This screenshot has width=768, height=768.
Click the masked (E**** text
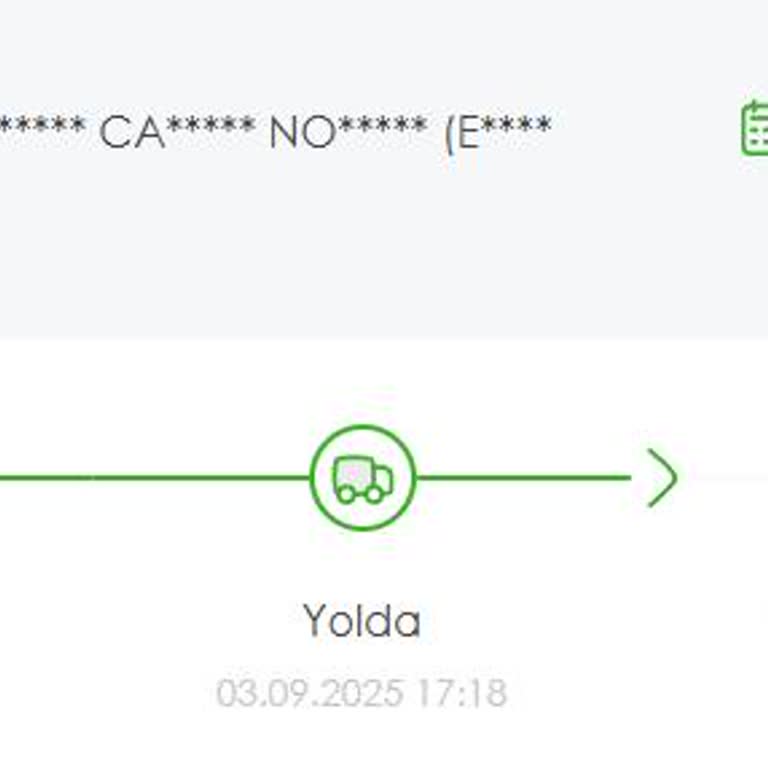click(498, 131)
